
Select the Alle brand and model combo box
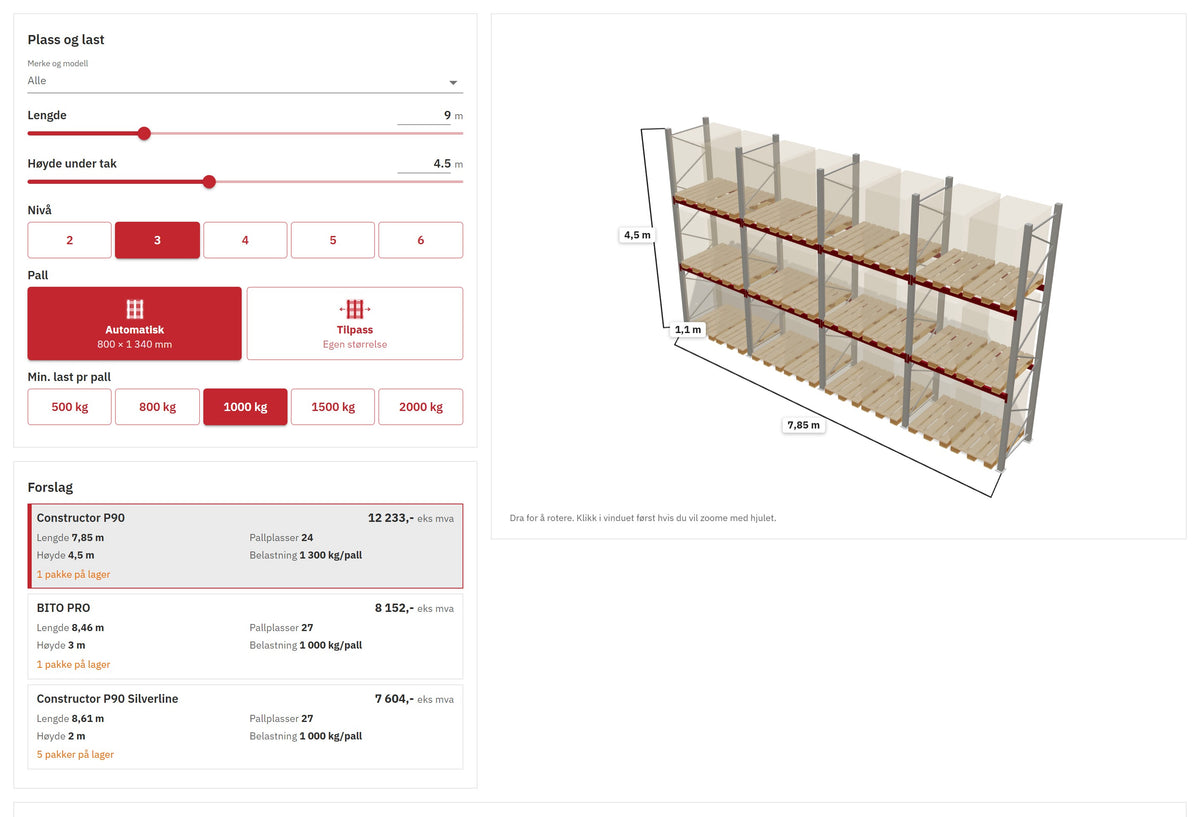pyautogui.click(x=245, y=81)
